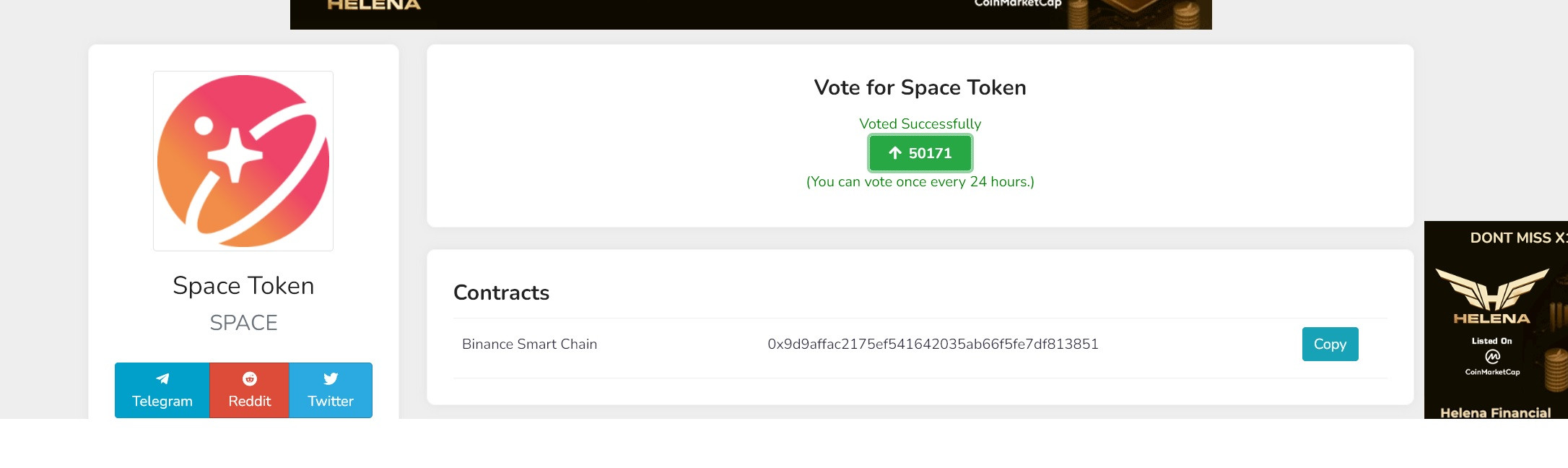Click the Reddit alien icon
Screen dimensions: 1568x468
point(250,378)
